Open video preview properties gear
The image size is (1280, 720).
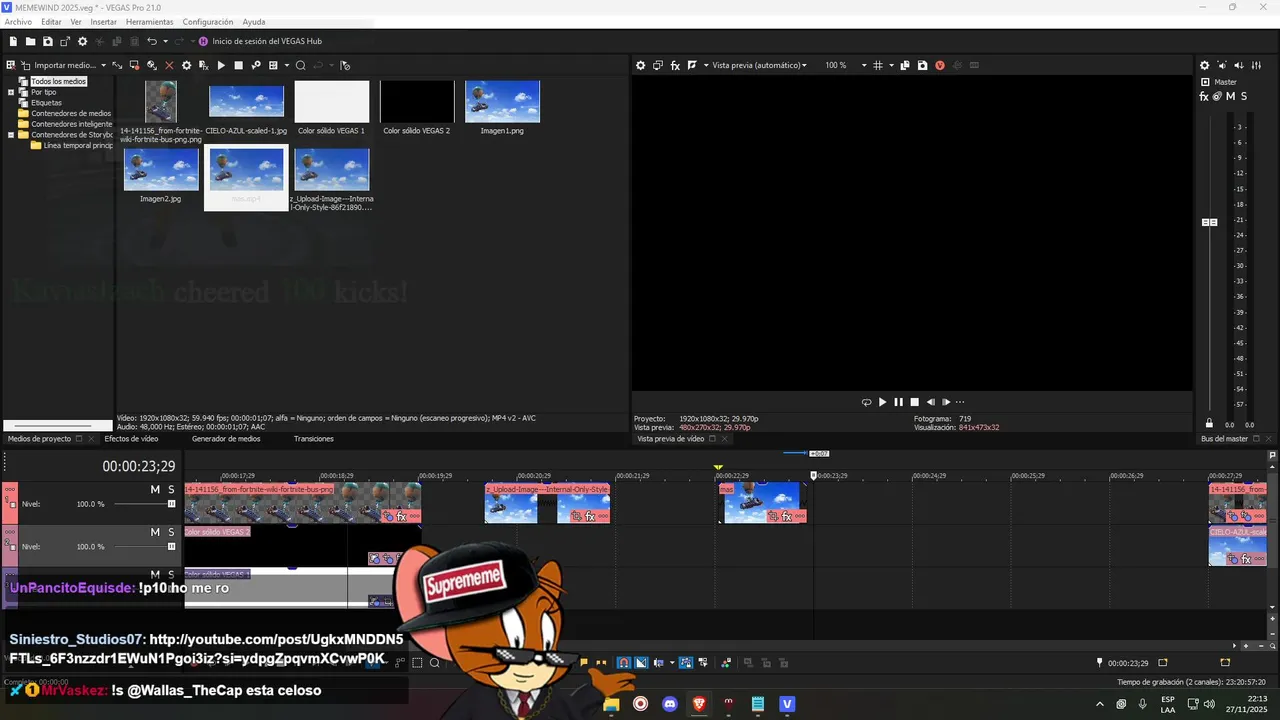coord(641,65)
